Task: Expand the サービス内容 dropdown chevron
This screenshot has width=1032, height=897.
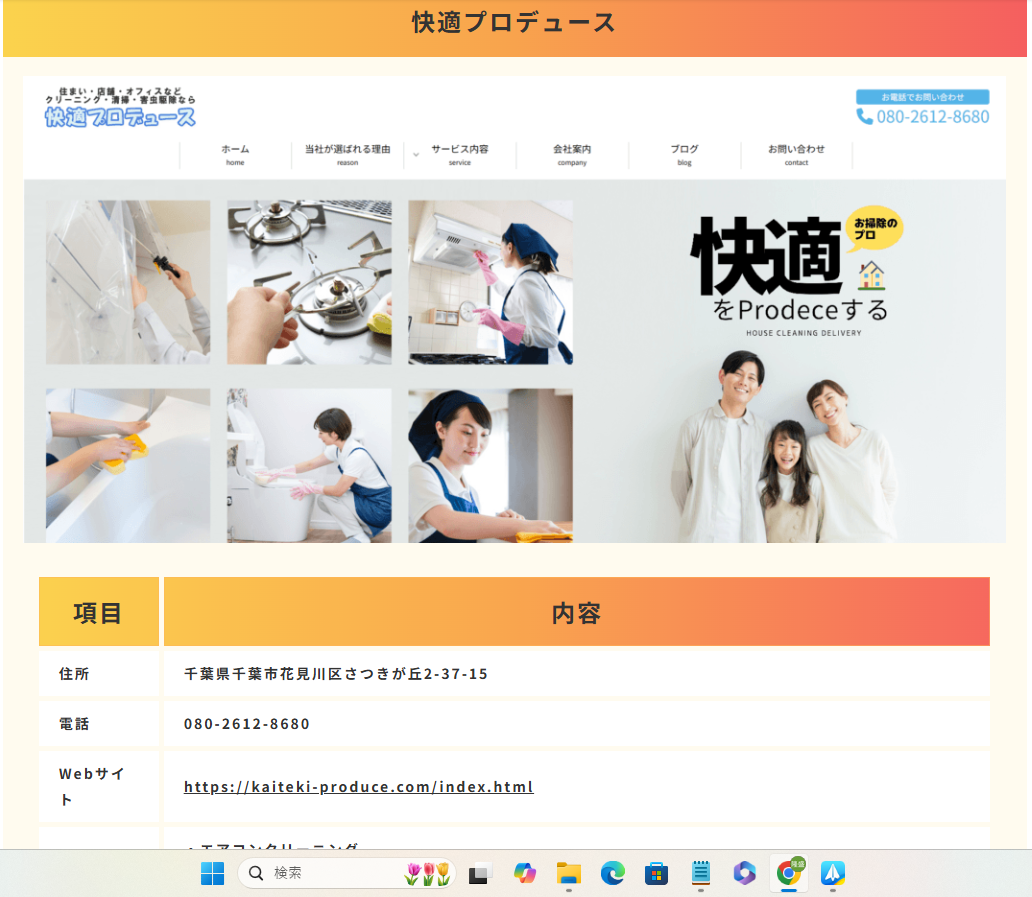Action: pyautogui.click(x=416, y=155)
